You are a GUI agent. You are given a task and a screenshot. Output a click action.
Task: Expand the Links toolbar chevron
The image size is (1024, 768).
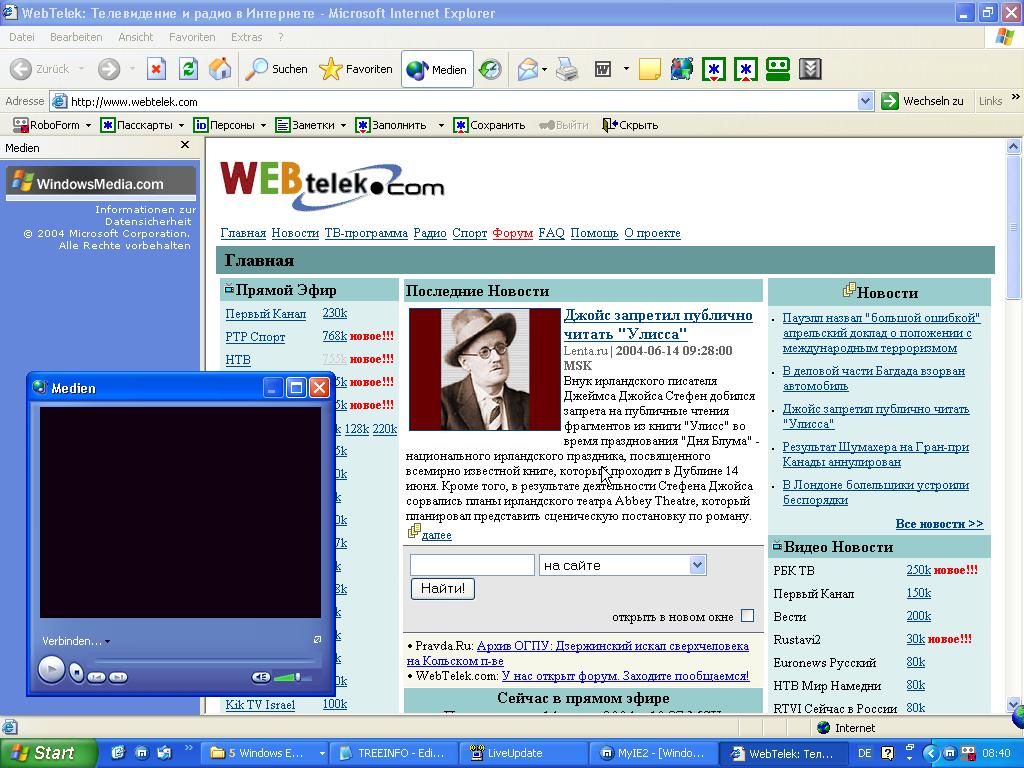(x=1016, y=97)
